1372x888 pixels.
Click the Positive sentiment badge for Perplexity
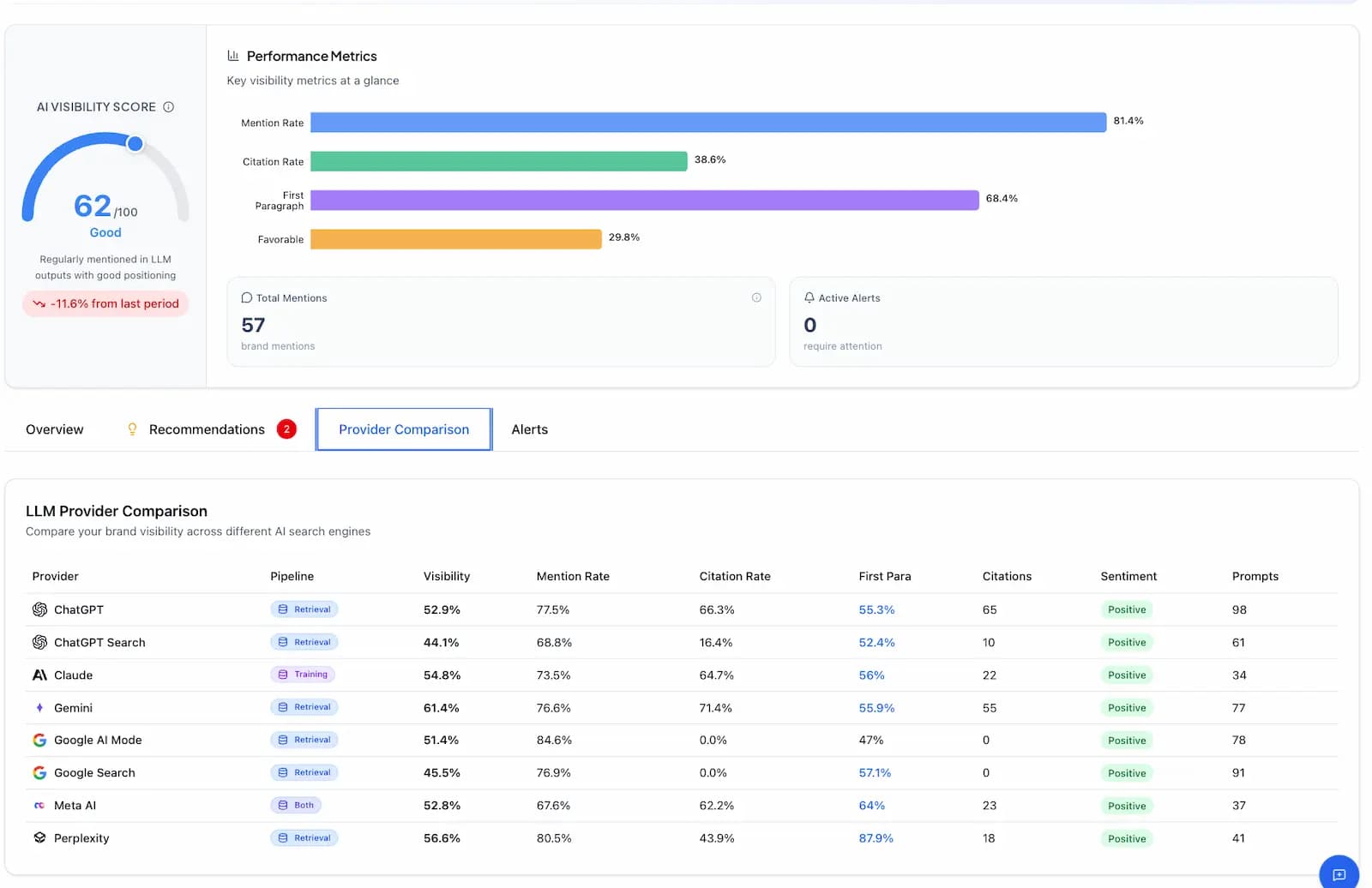point(1127,838)
